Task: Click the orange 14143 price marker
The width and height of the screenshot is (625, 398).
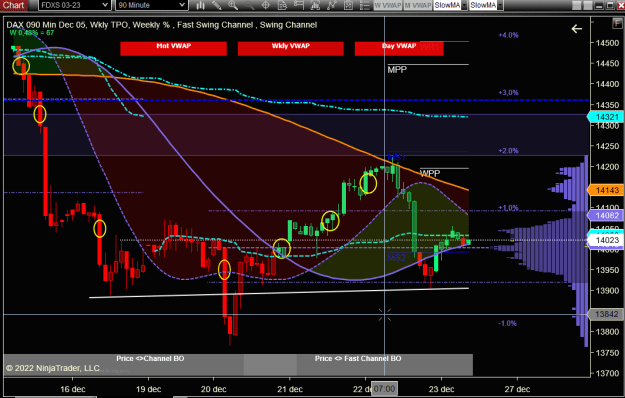Action: pyautogui.click(x=606, y=190)
